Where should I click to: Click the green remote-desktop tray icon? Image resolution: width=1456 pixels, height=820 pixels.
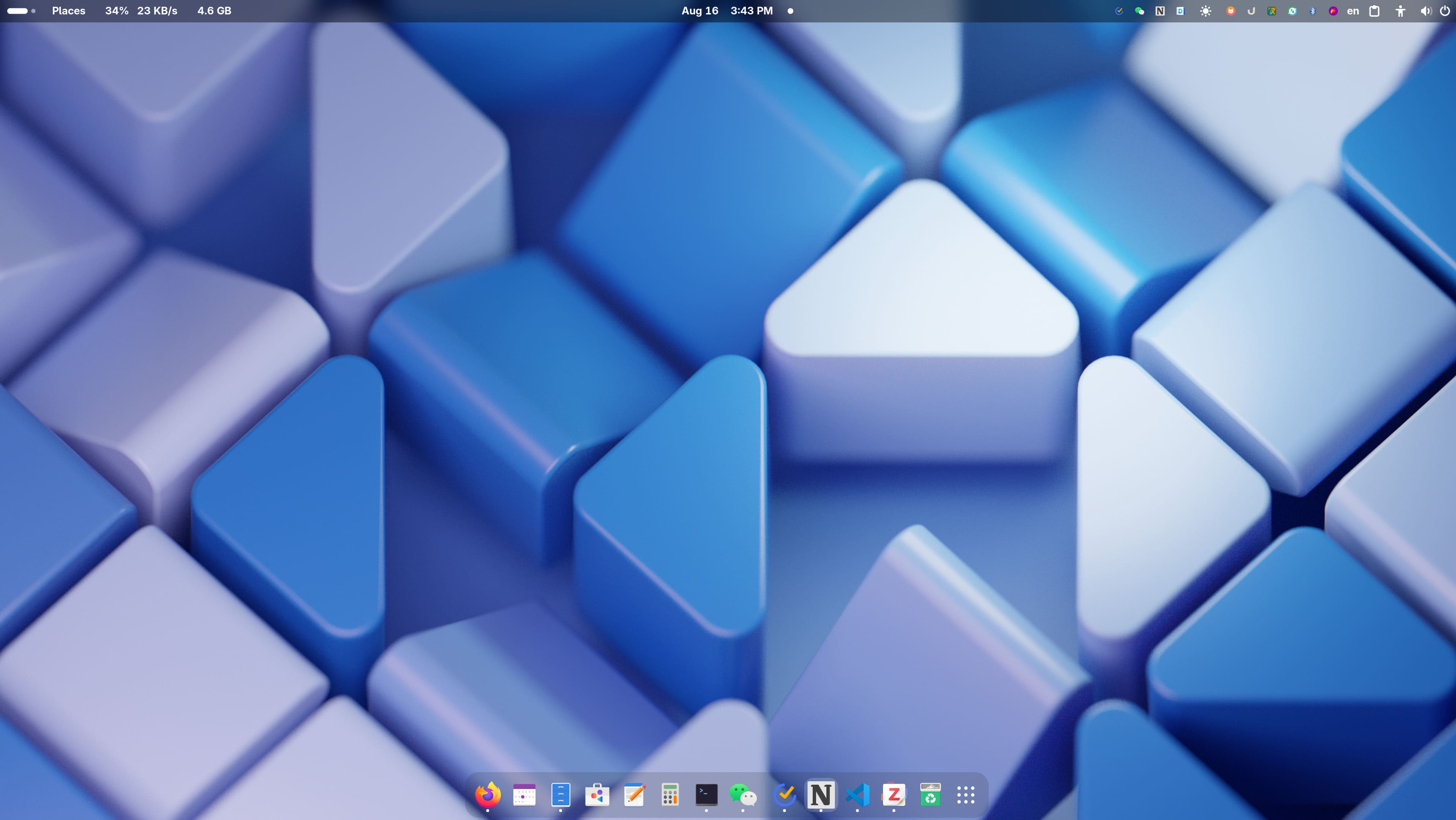pyautogui.click(x=1292, y=11)
